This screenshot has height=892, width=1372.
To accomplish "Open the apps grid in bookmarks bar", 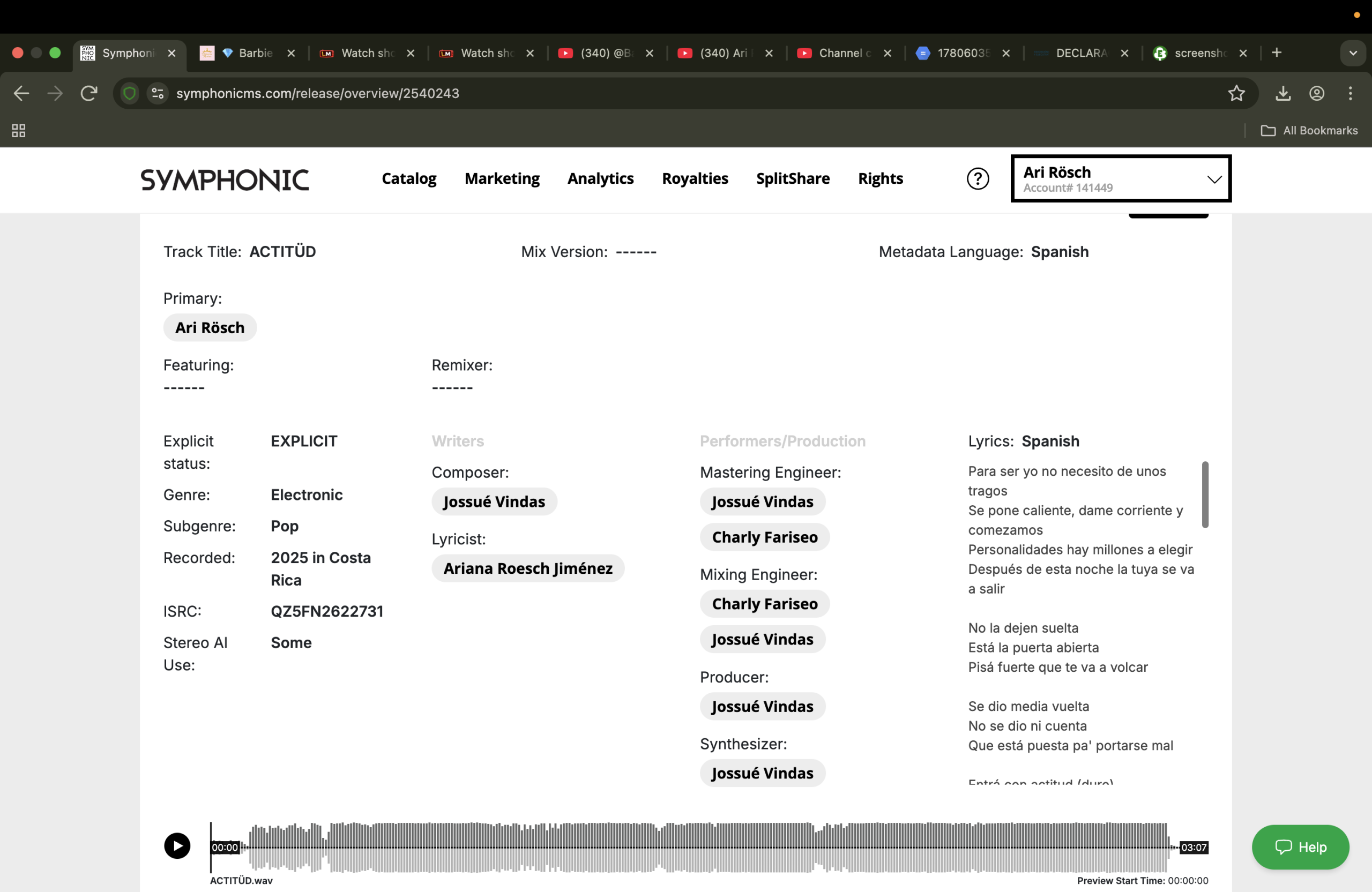I will (18, 131).
